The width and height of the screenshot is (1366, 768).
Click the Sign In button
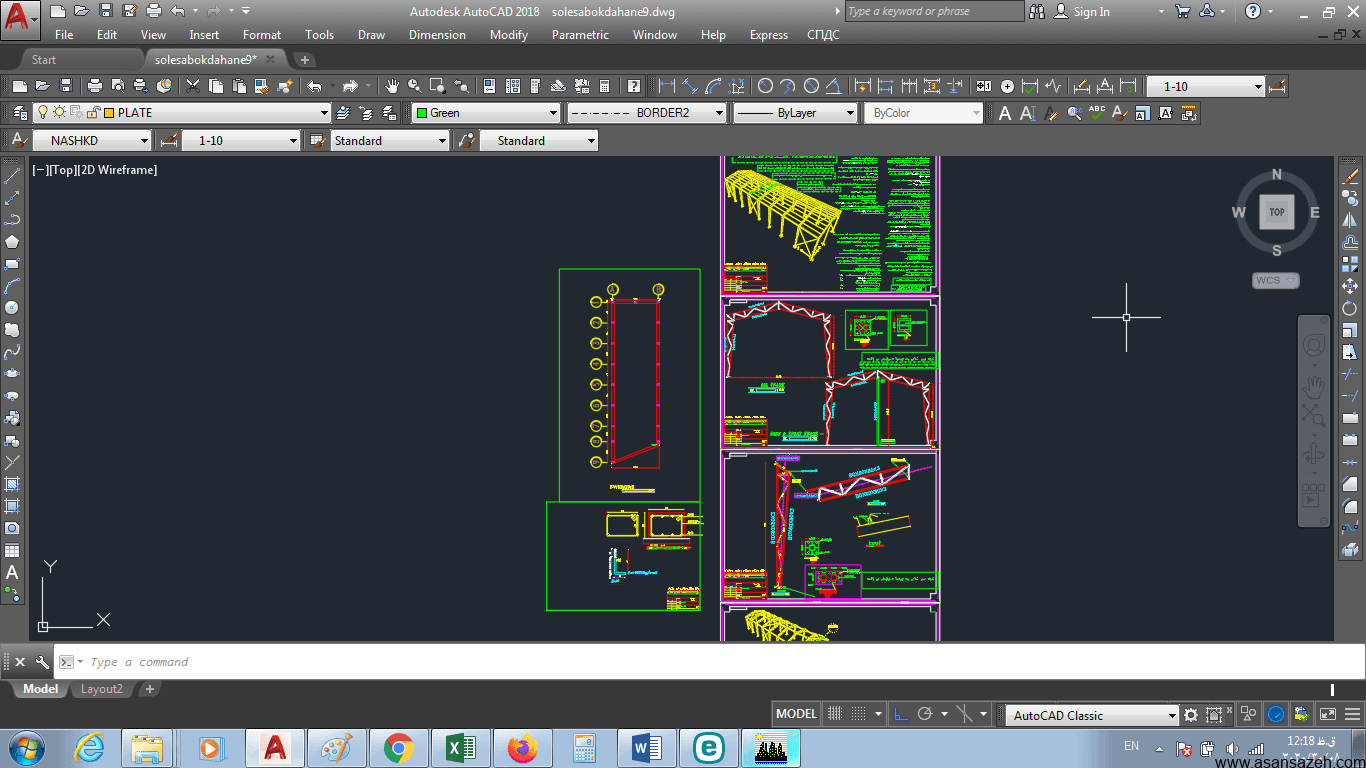1091,12
